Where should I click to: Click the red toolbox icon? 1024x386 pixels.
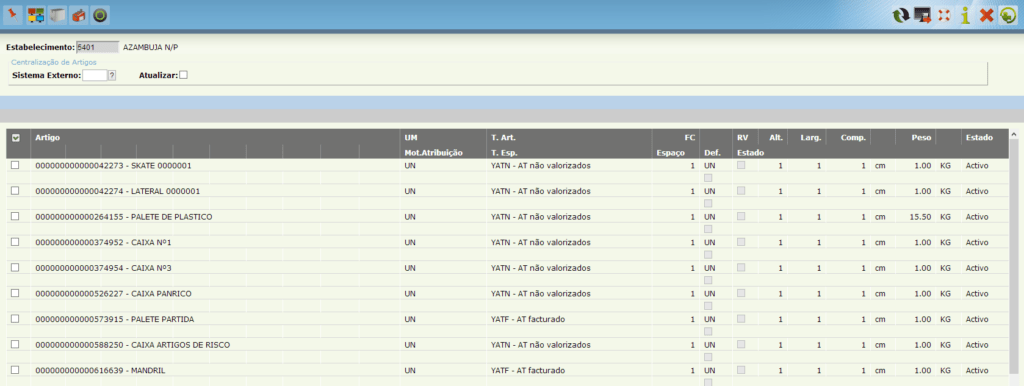point(79,15)
